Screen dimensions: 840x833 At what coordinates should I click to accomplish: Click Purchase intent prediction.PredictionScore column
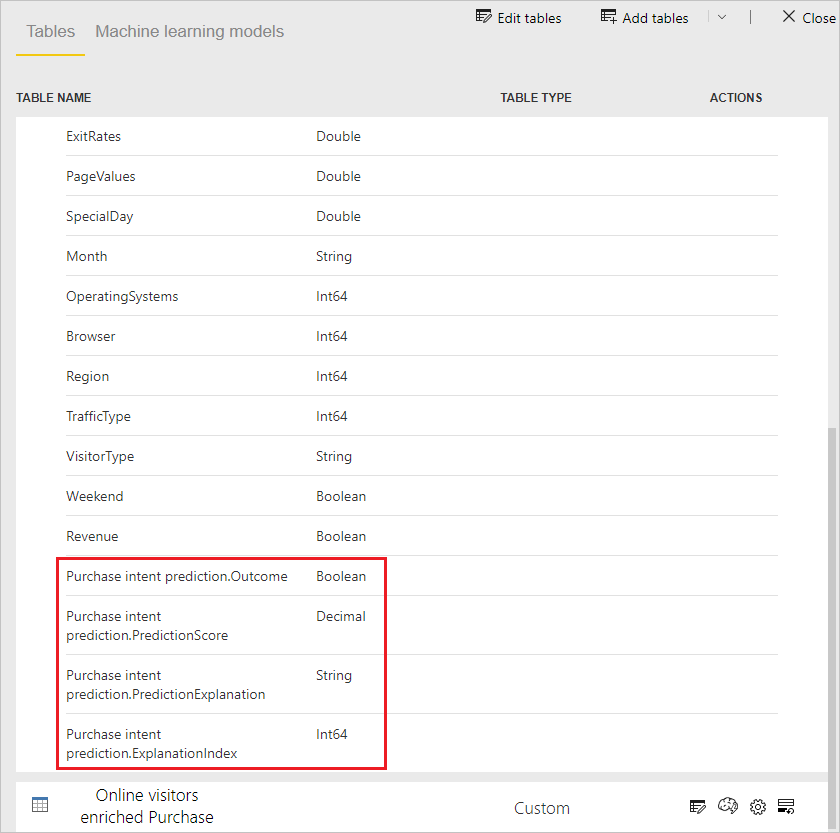coord(147,626)
